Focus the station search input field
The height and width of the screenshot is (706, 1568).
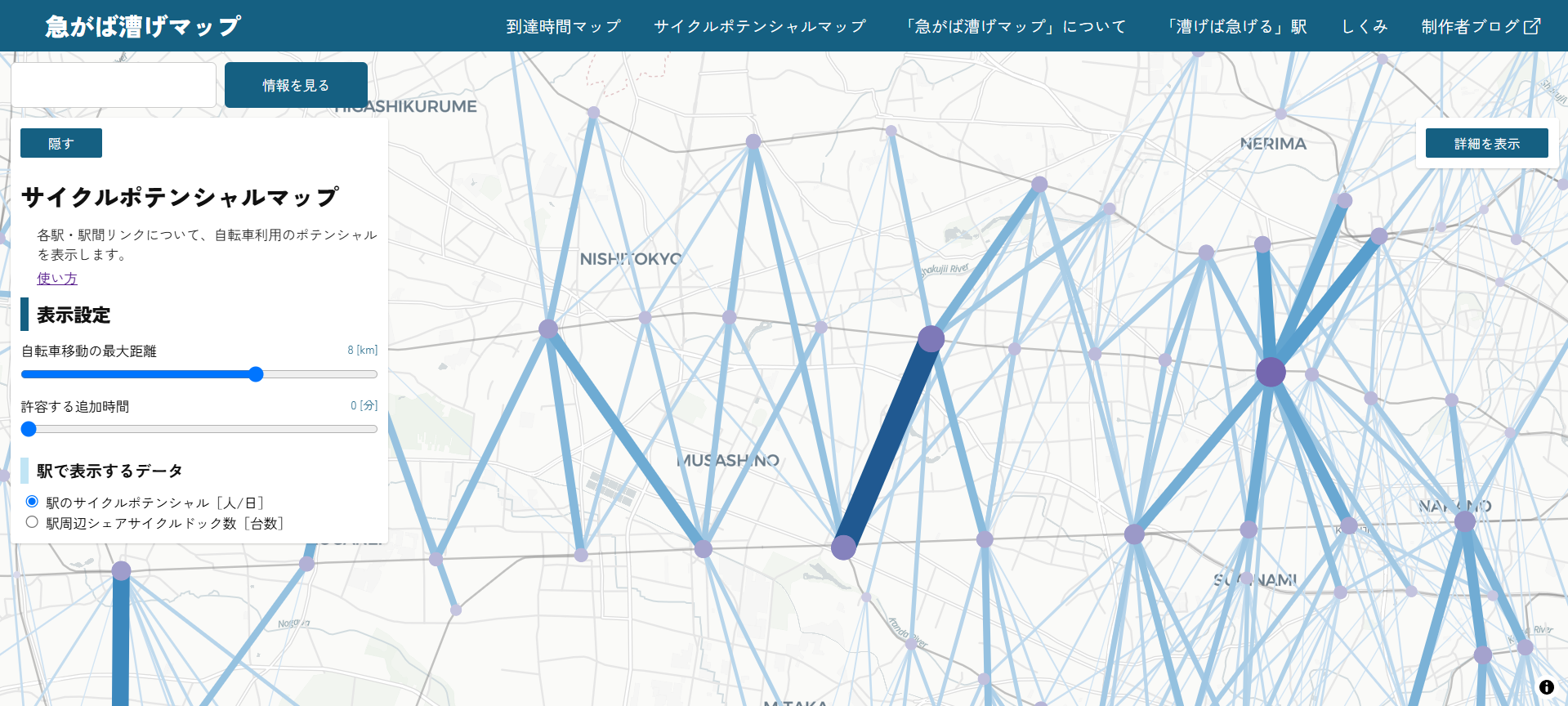click(114, 85)
